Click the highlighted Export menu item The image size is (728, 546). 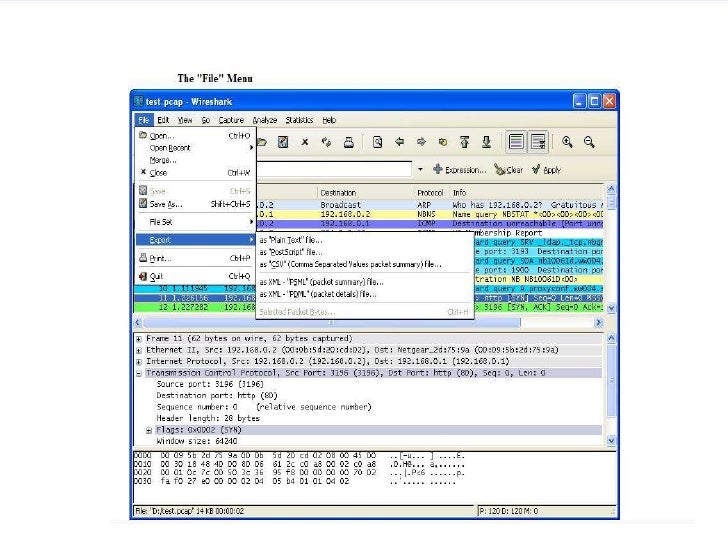pyautogui.click(x=195, y=240)
